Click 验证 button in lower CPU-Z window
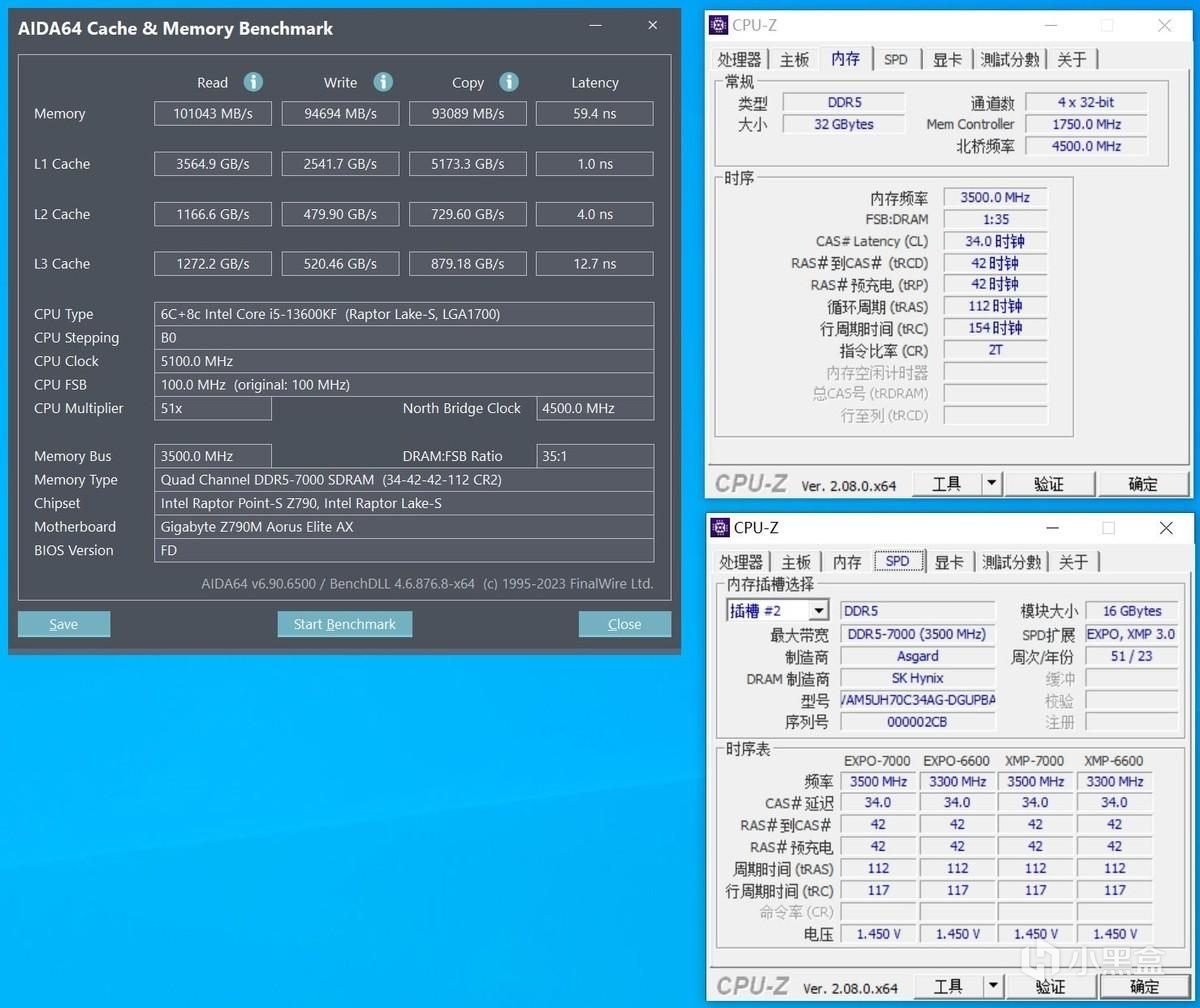 pyautogui.click(x=1050, y=986)
